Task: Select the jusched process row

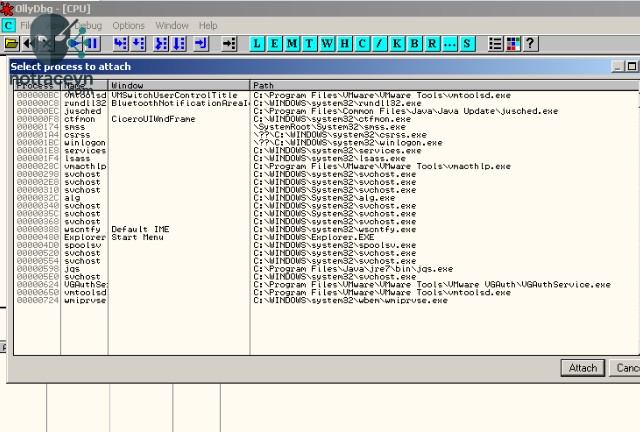Action: (327, 111)
